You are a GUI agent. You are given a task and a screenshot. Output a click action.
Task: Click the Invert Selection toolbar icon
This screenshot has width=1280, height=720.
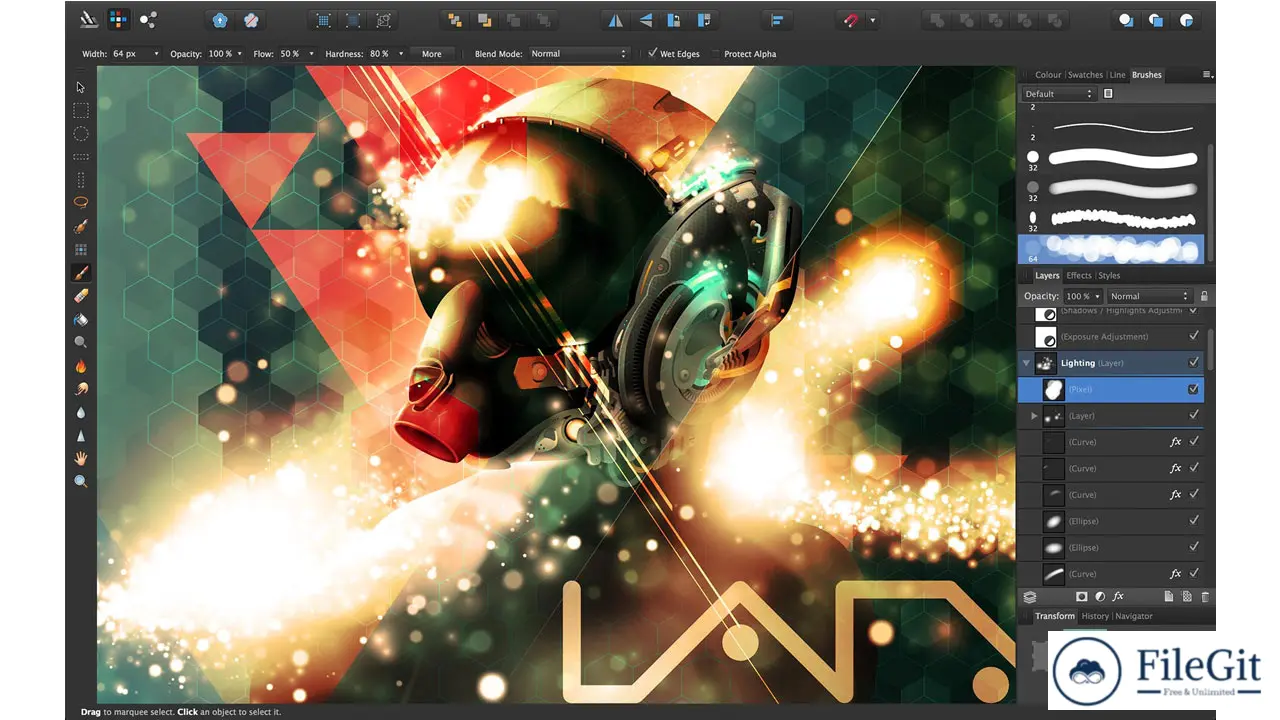[x=383, y=19]
